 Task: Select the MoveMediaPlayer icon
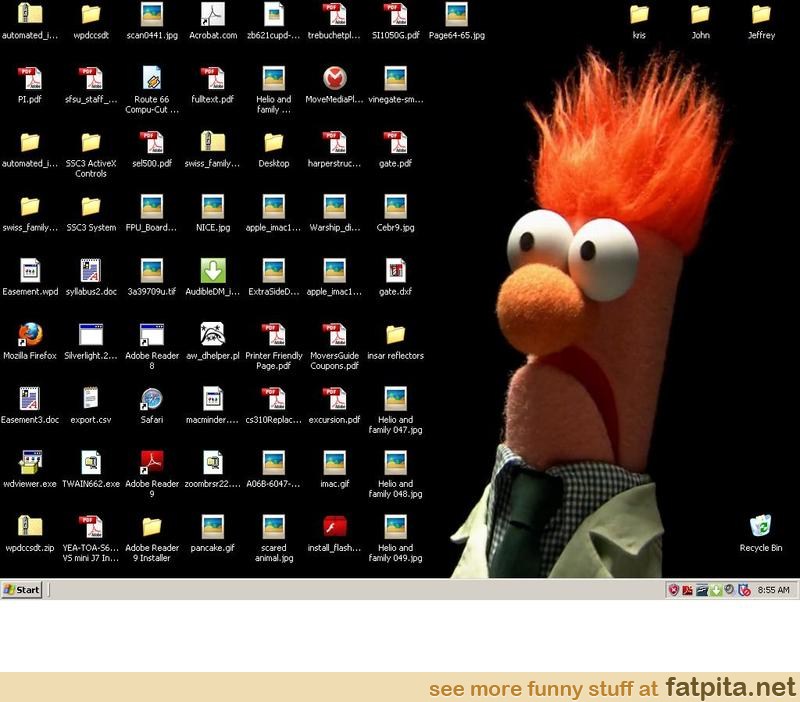[335, 78]
